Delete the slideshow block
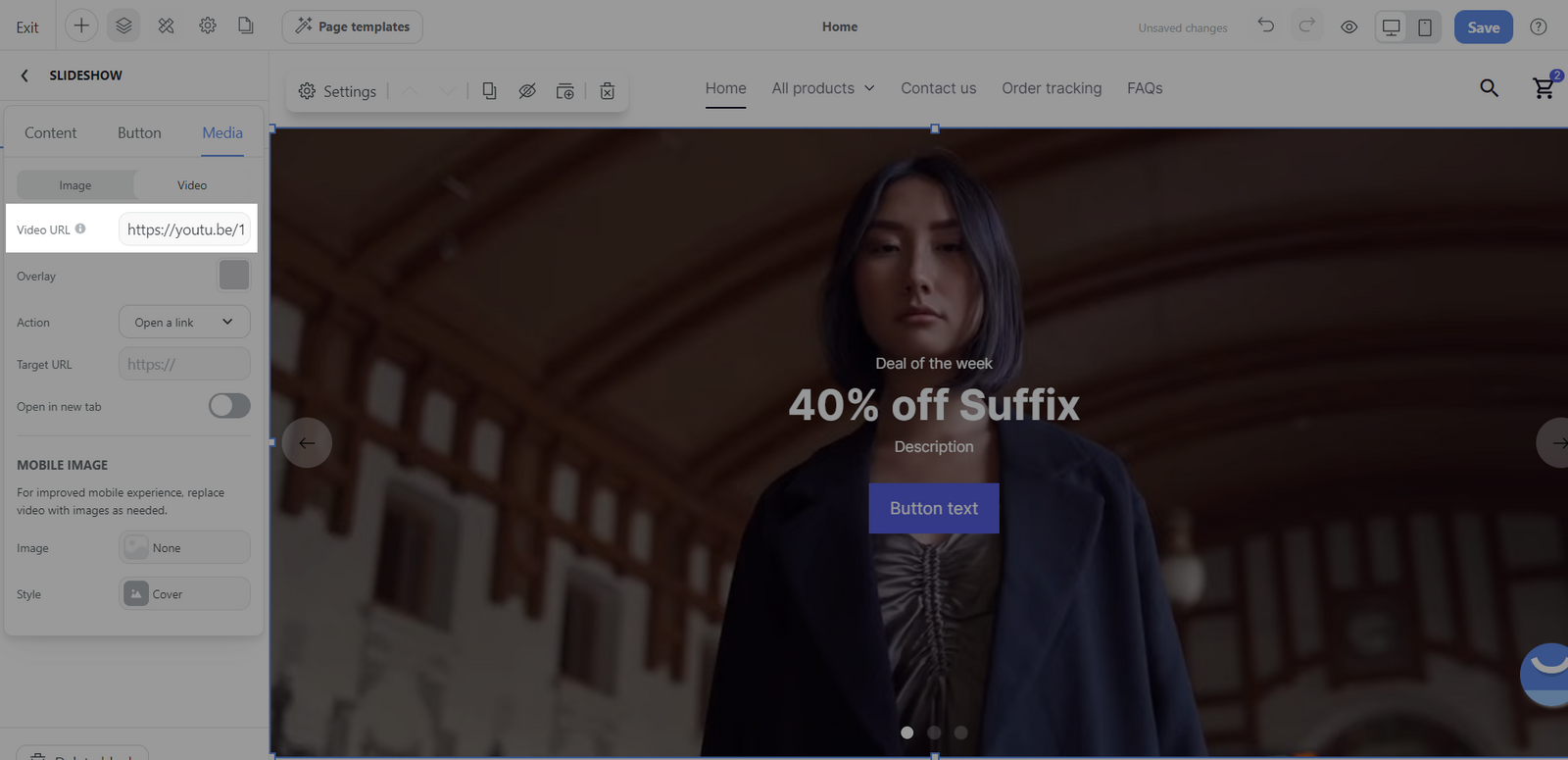This screenshot has width=1568, height=760. [x=608, y=91]
